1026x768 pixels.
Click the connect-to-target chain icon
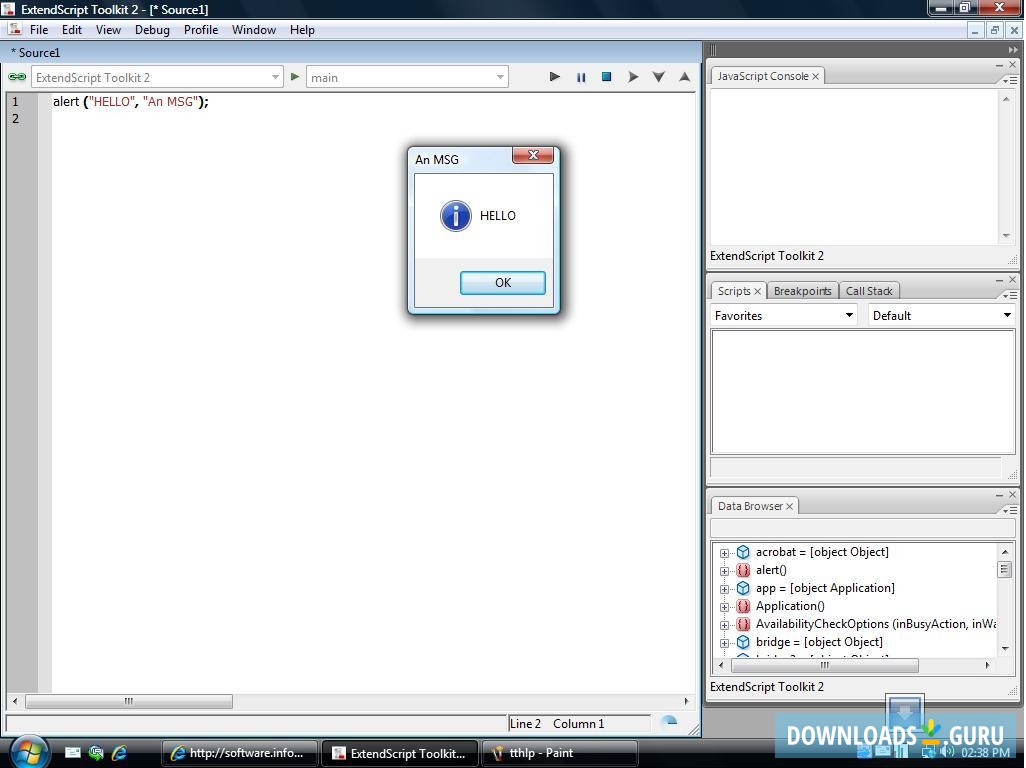point(17,76)
